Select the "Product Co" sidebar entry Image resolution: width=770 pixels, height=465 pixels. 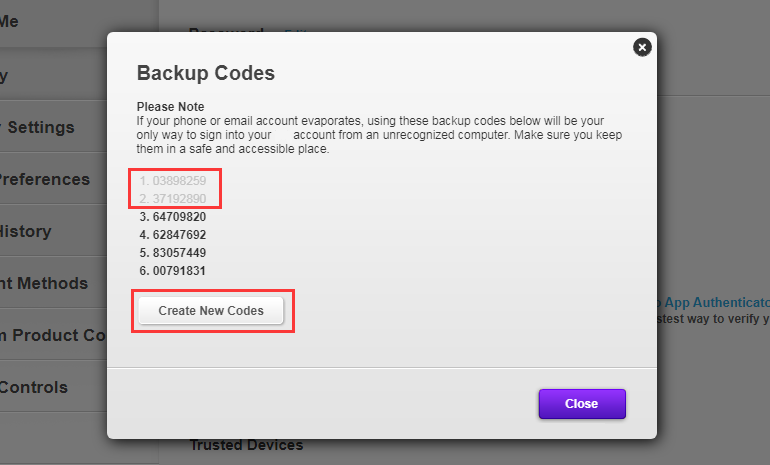pos(50,335)
